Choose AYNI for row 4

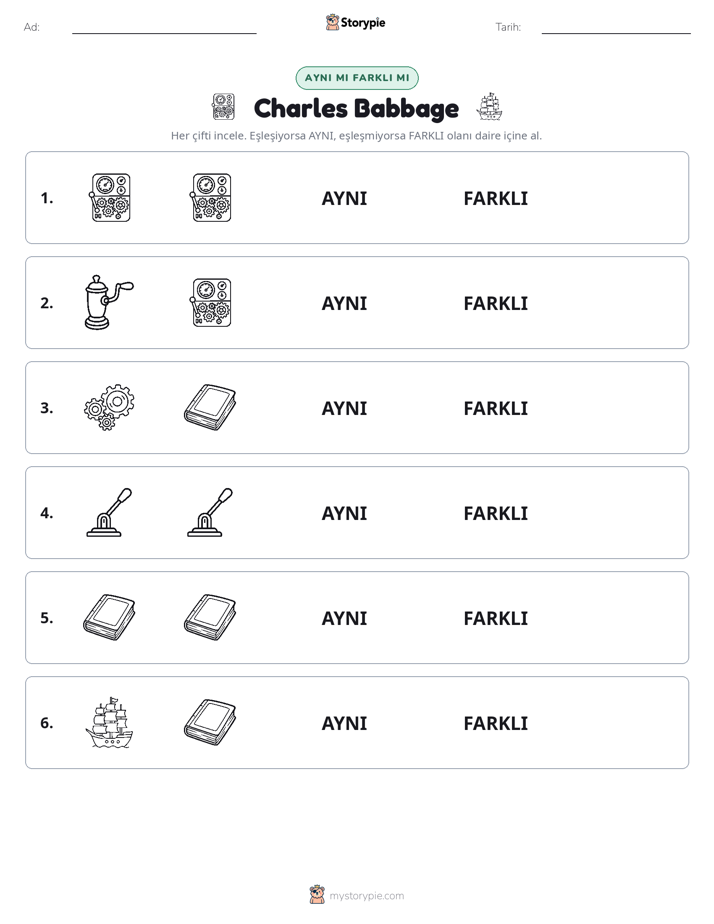coord(344,513)
